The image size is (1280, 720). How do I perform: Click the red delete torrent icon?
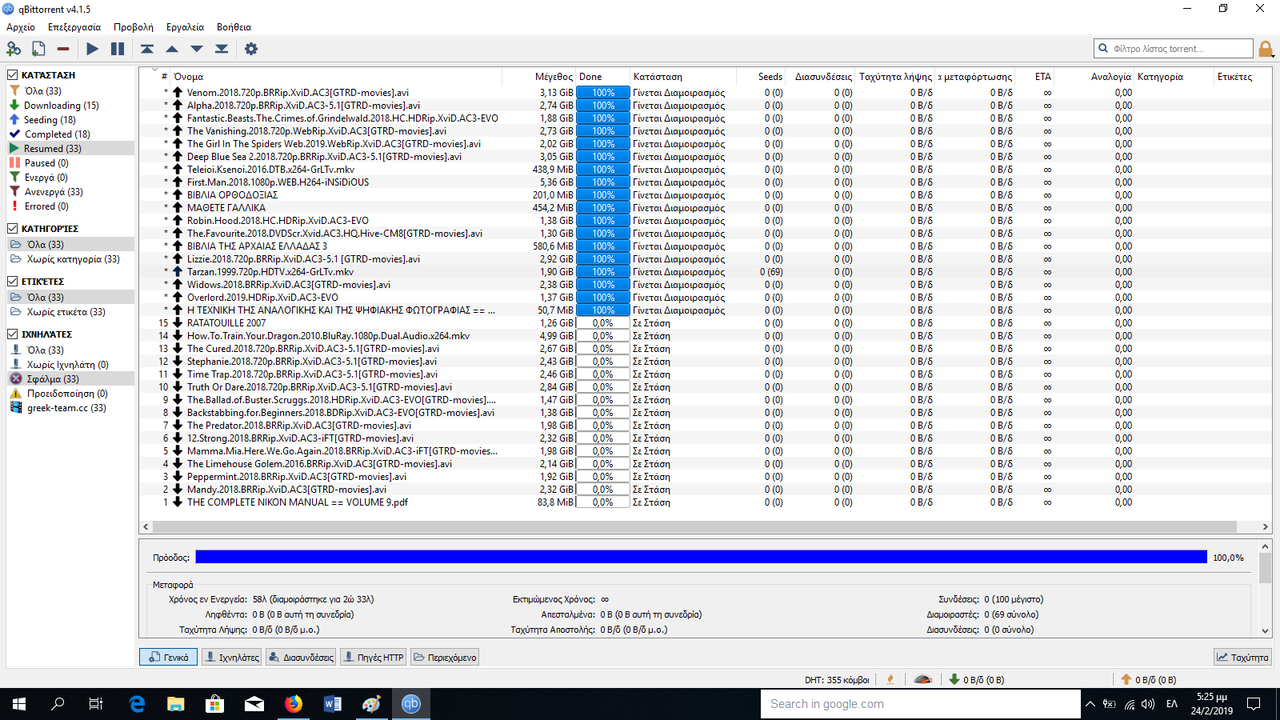63,49
